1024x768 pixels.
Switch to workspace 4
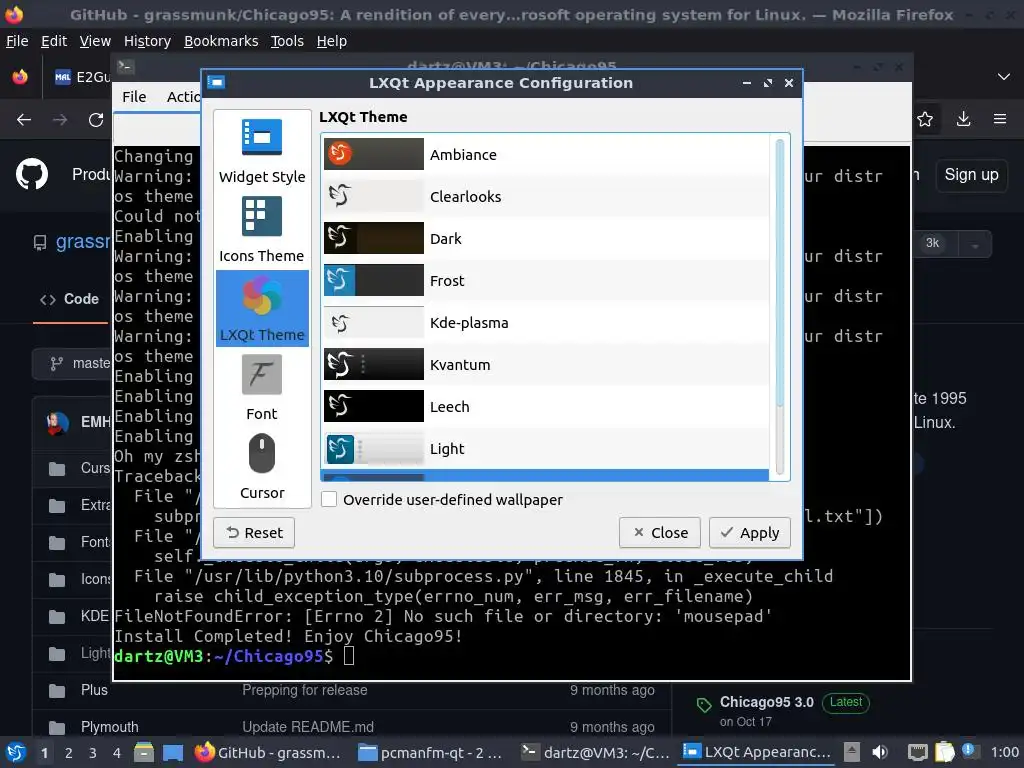(117, 753)
